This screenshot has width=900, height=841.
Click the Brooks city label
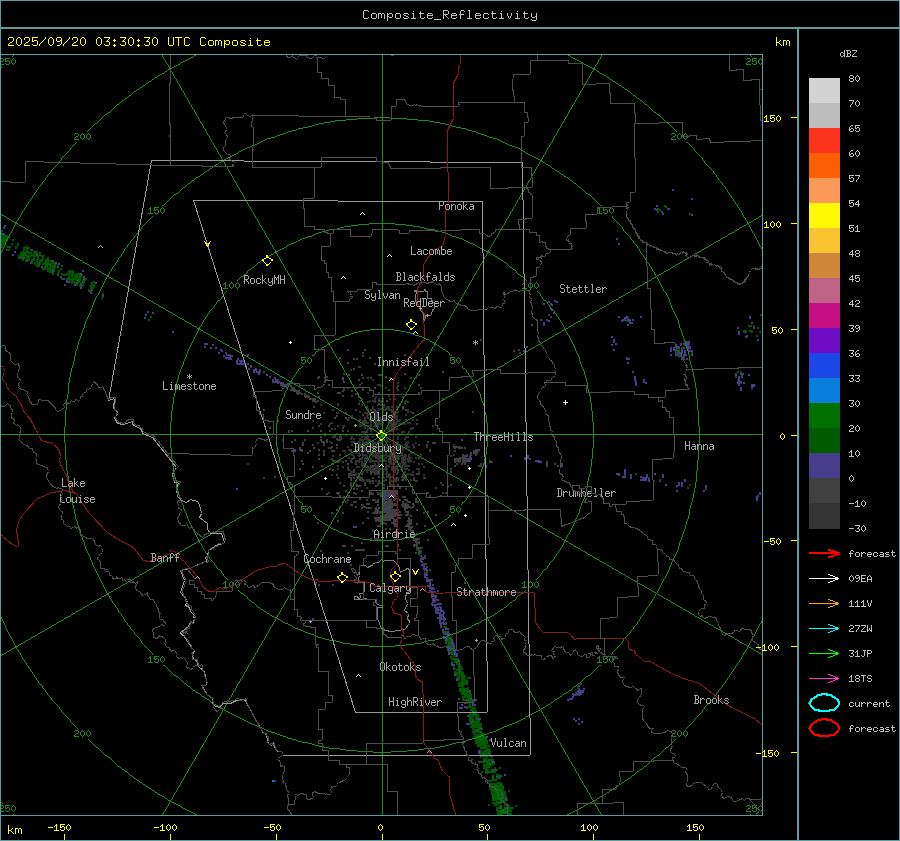711,700
